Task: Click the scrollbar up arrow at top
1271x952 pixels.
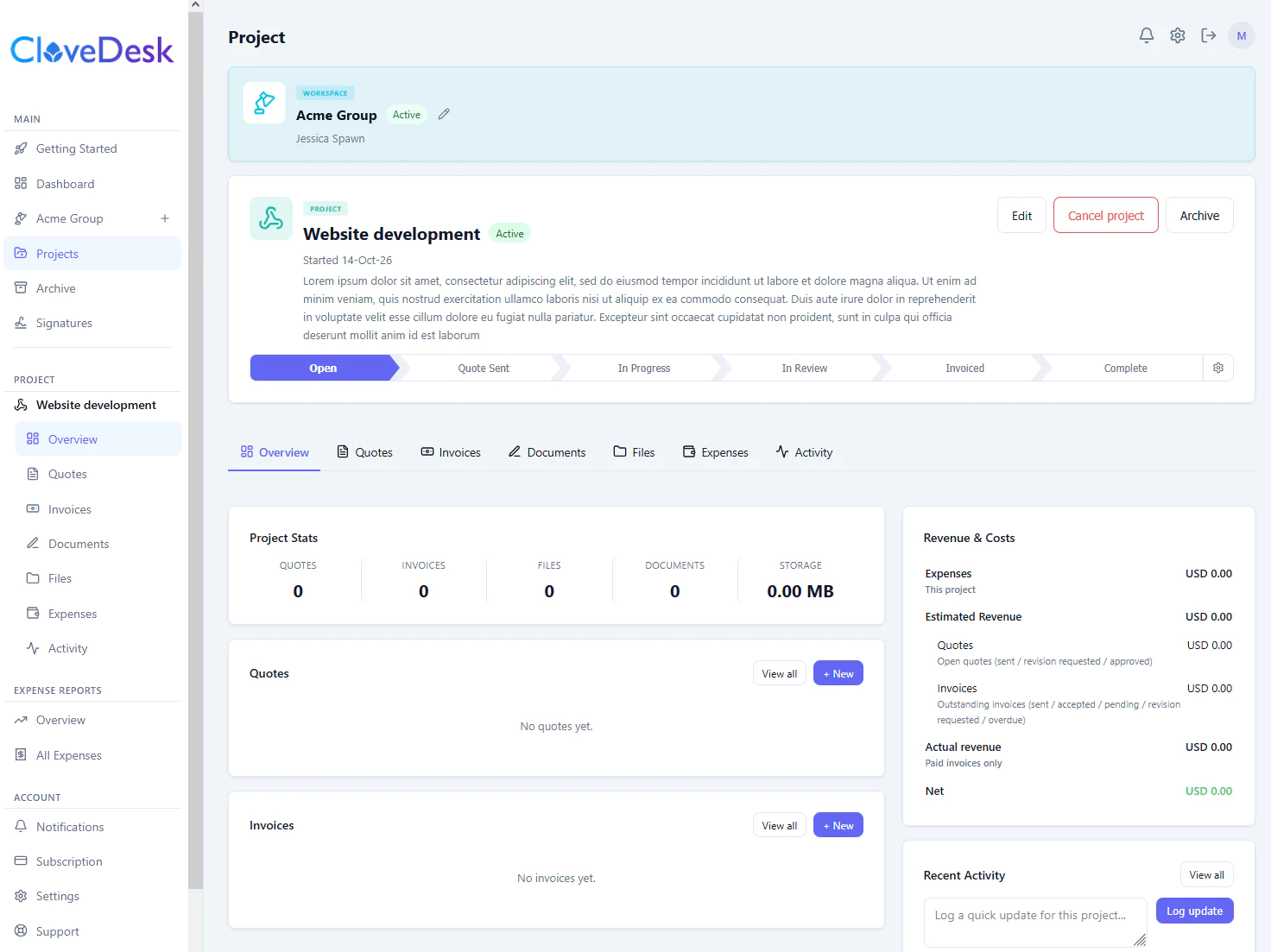Action: [x=196, y=5]
